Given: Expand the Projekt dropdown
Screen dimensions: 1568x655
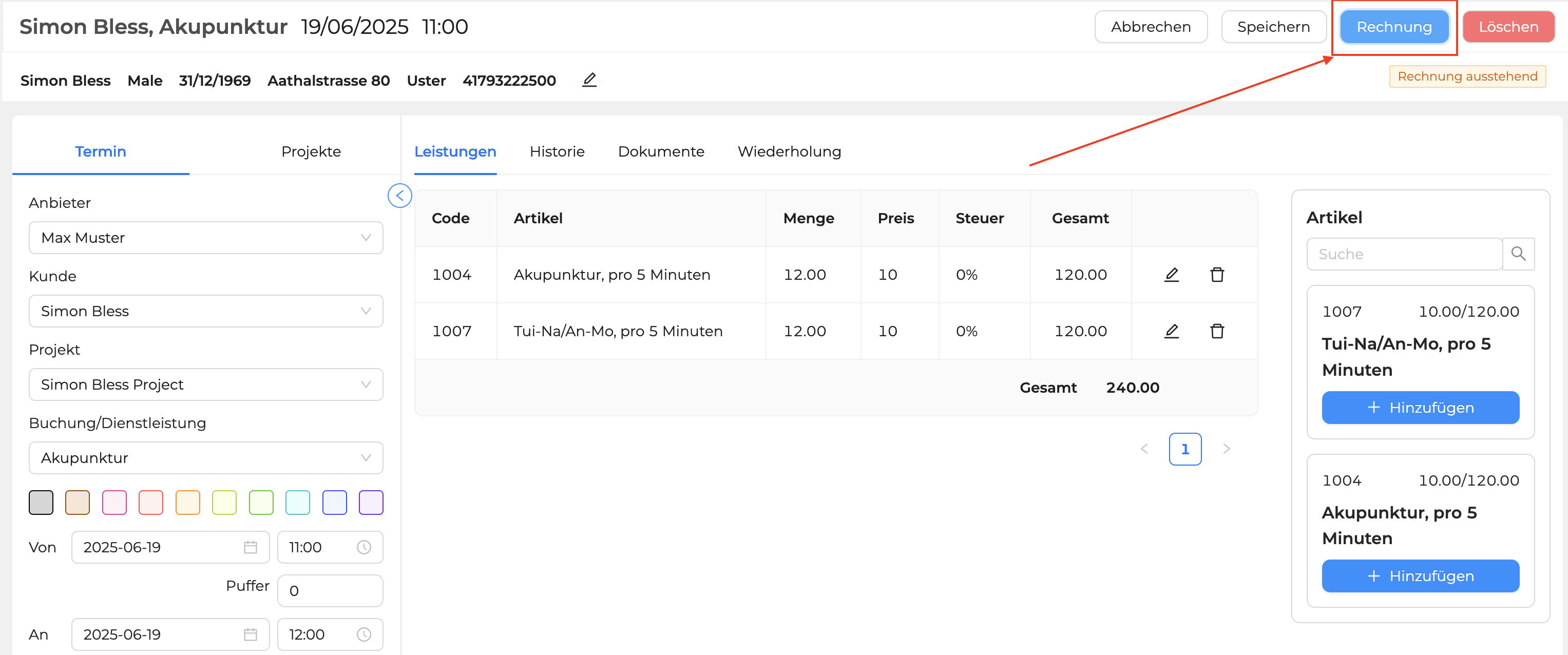Looking at the screenshot, I should tap(206, 384).
